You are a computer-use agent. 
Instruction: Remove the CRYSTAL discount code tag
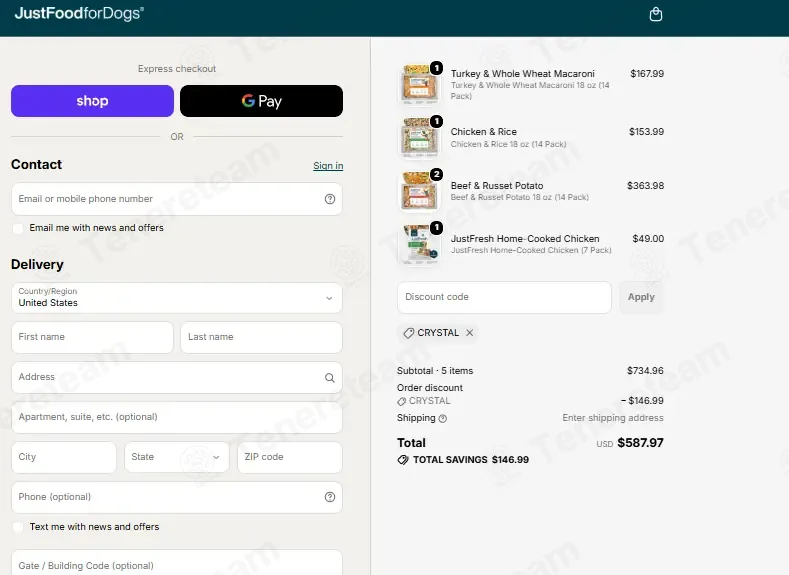point(469,333)
